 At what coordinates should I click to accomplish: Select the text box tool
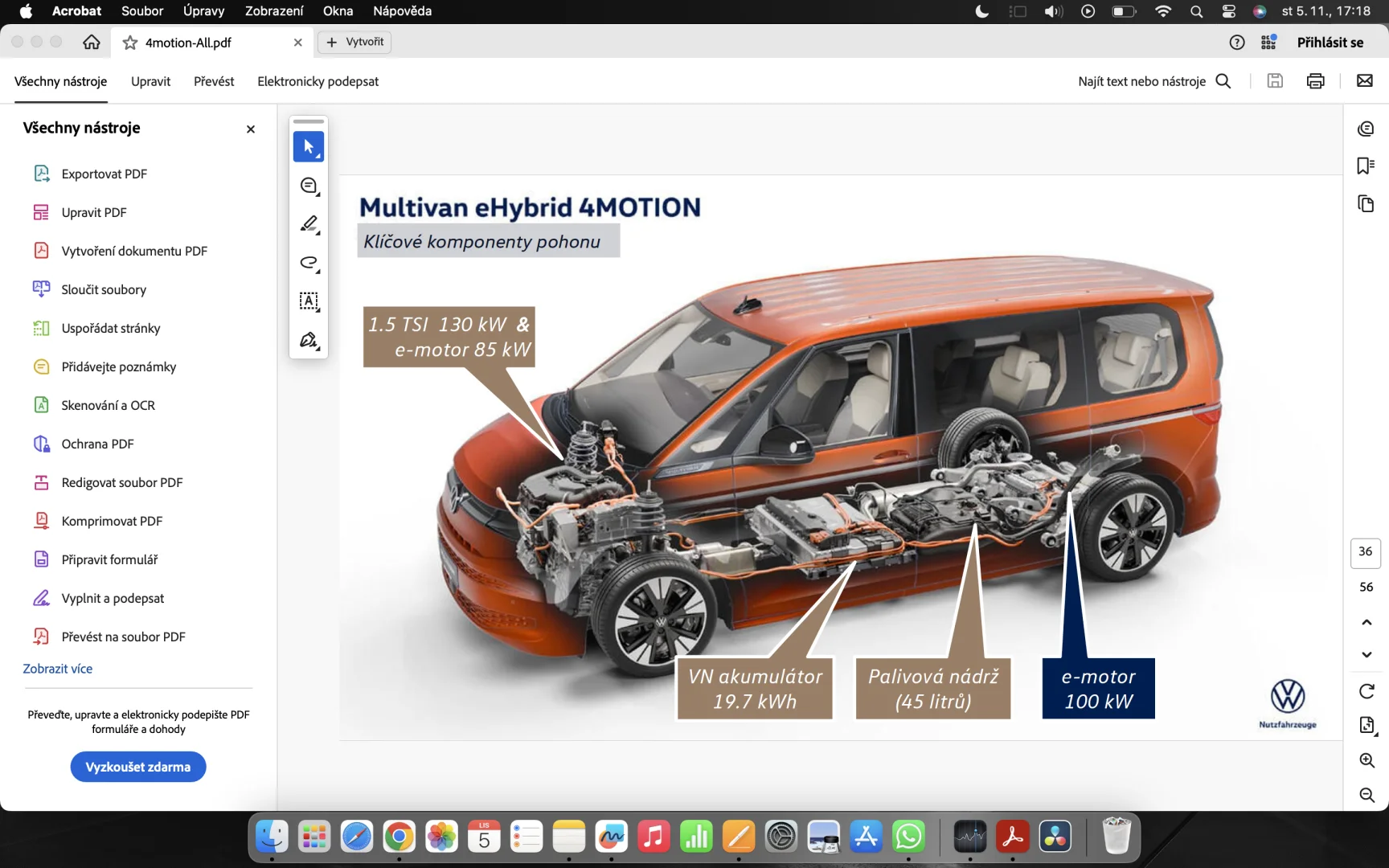tap(309, 301)
